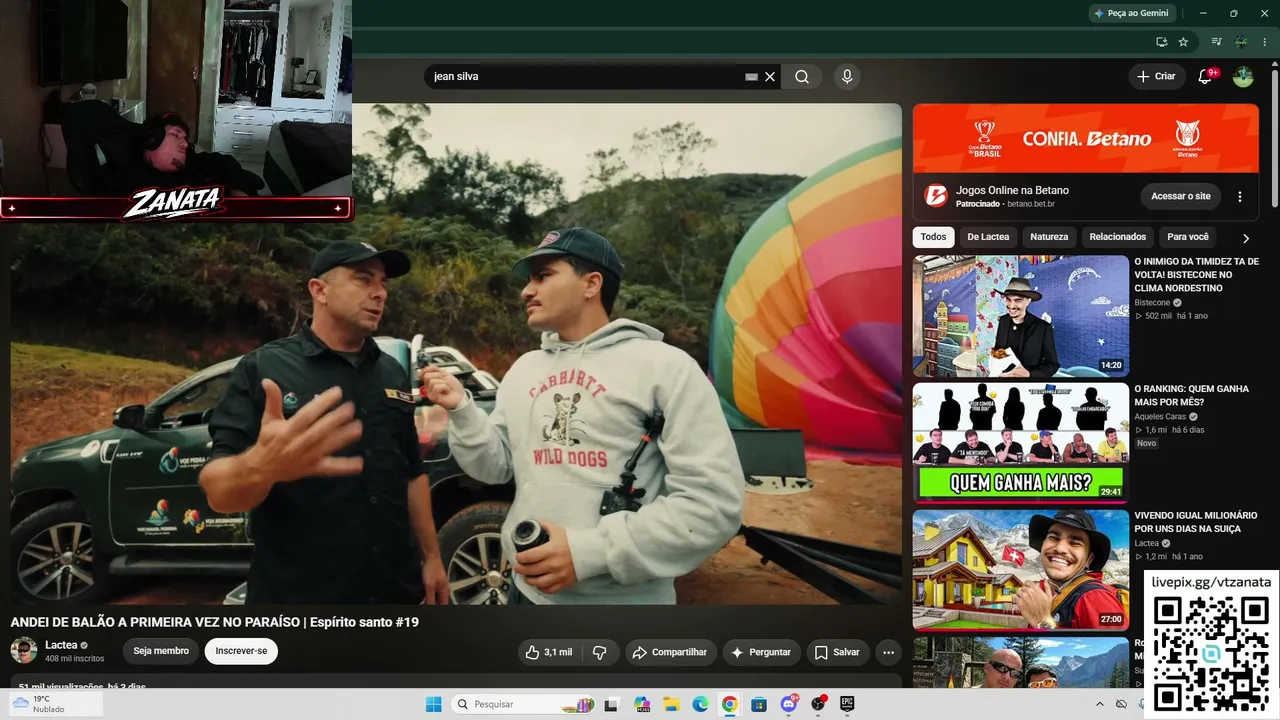Select the Natureza filter chip

(1049, 237)
